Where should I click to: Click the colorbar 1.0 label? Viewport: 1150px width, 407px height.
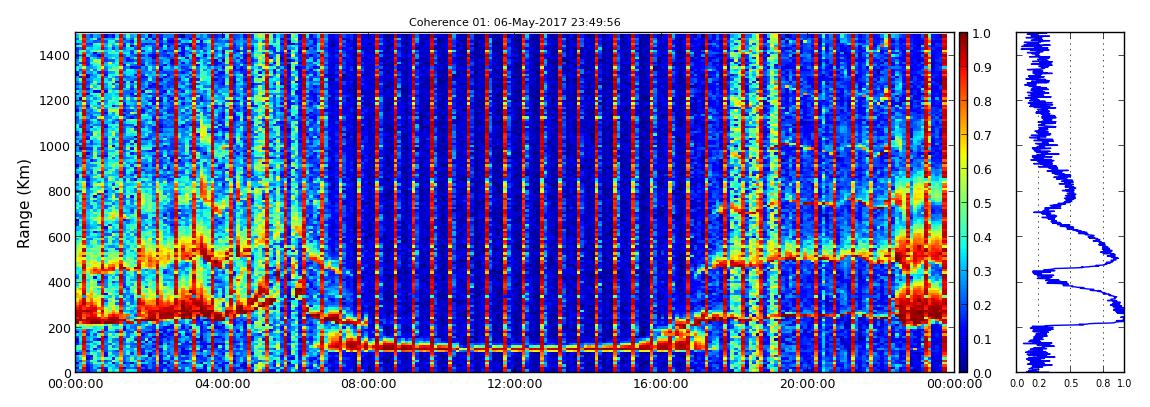[982, 34]
